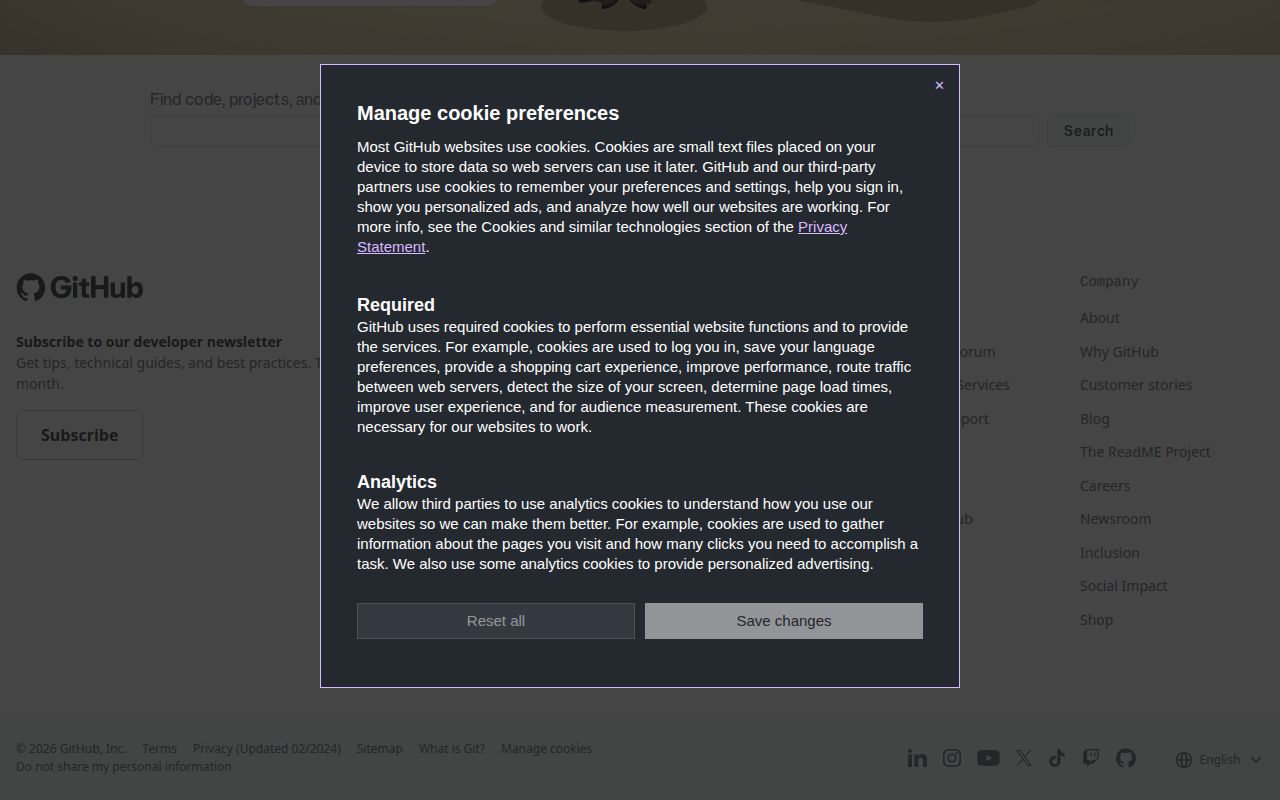Image resolution: width=1280 pixels, height=800 pixels.
Task: Open the YouTube channel icon
Action: pos(988,758)
